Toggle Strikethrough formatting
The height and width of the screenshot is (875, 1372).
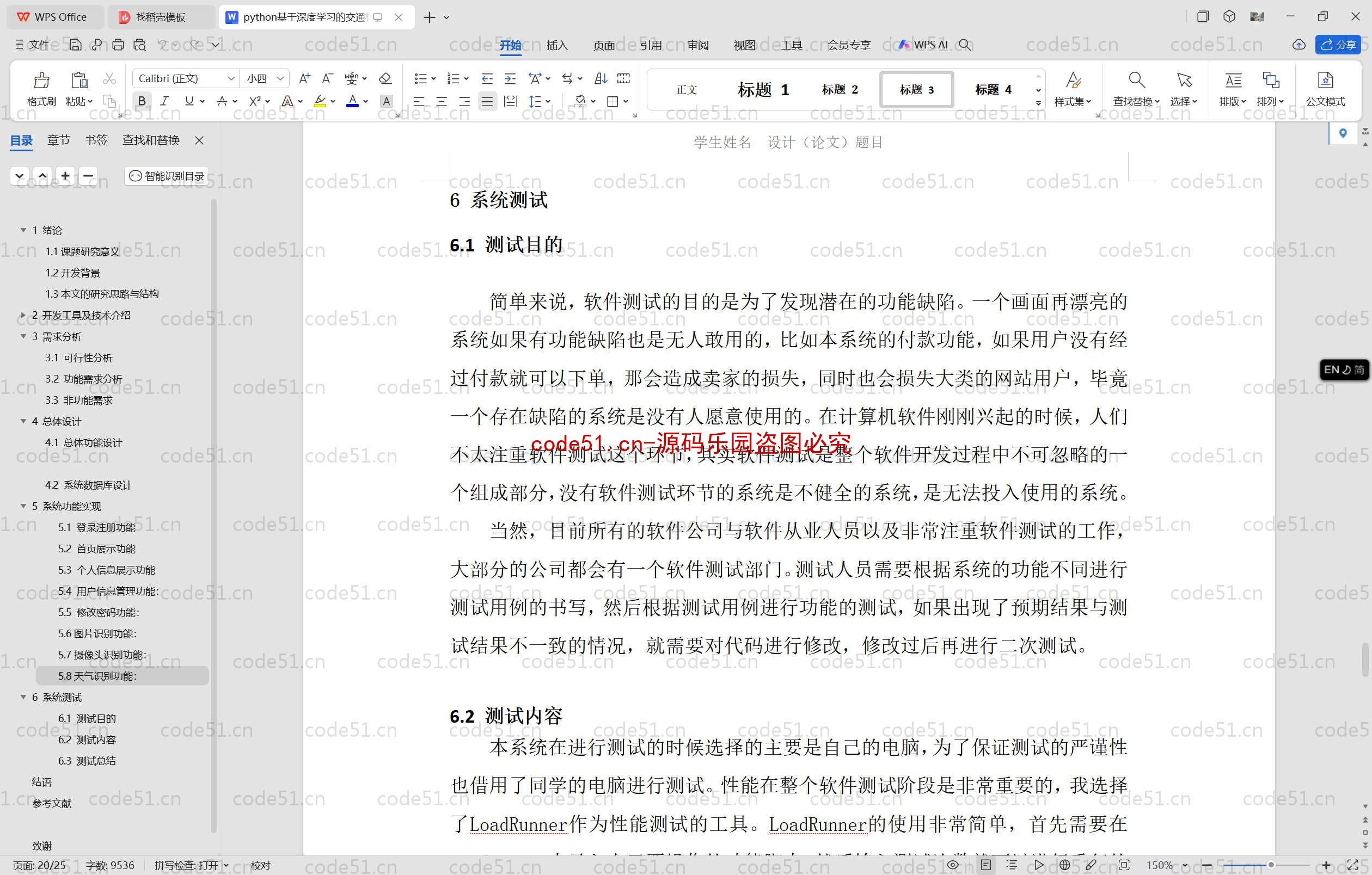(x=222, y=101)
